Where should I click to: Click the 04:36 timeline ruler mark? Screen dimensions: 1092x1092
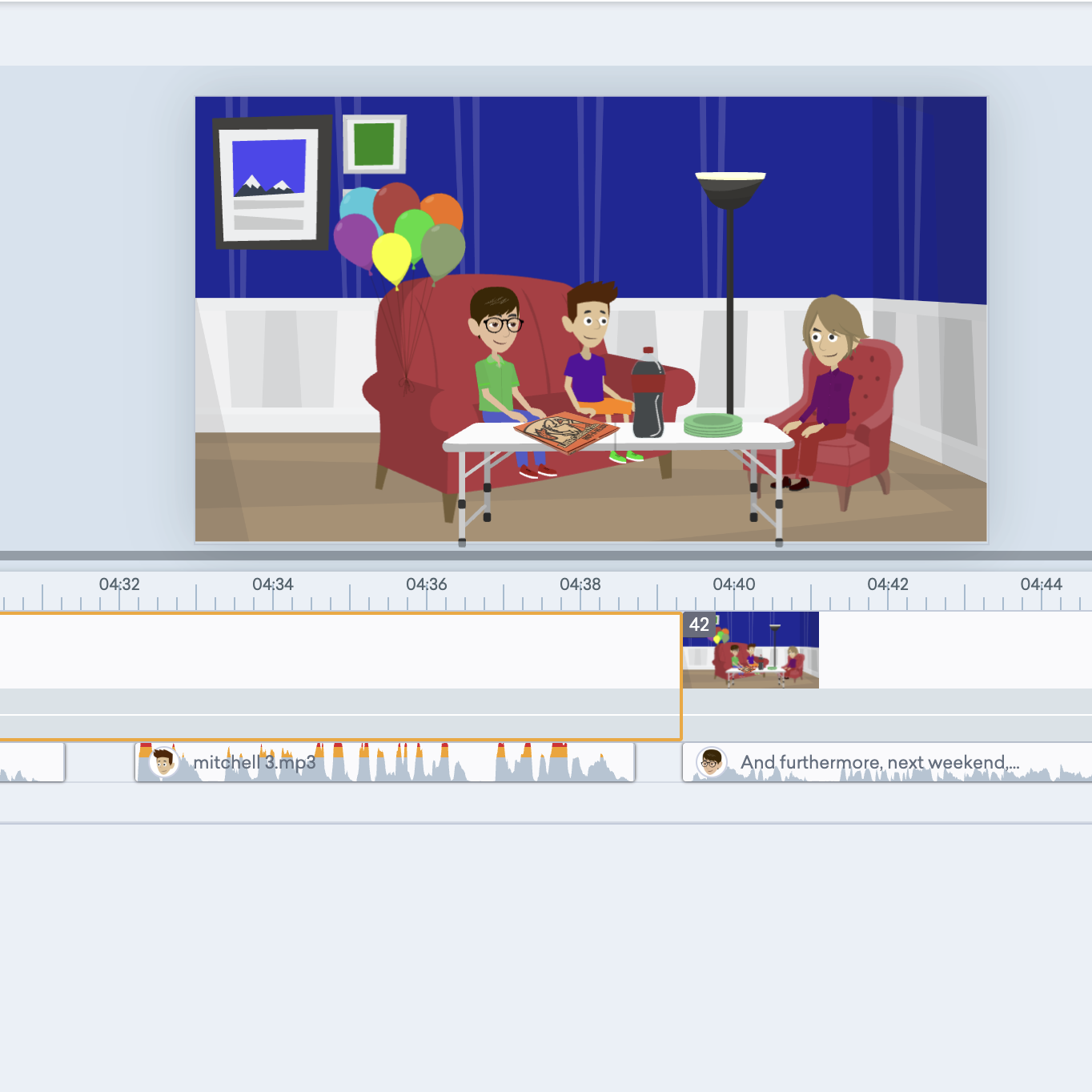(x=427, y=584)
